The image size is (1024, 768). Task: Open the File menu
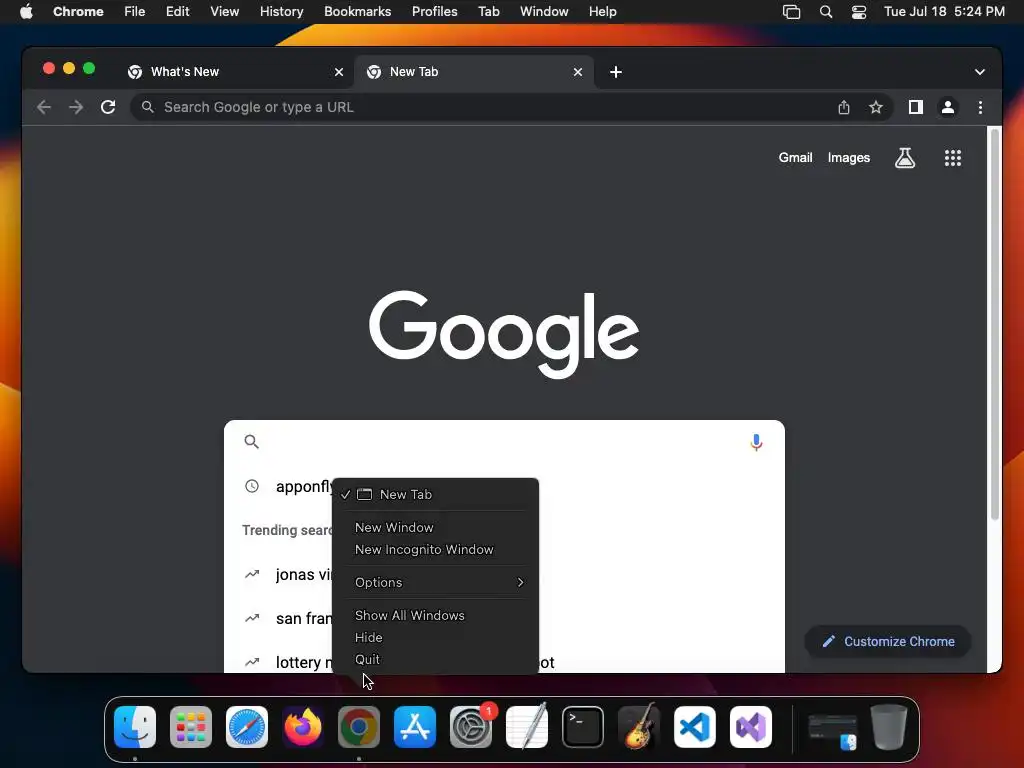click(135, 12)
